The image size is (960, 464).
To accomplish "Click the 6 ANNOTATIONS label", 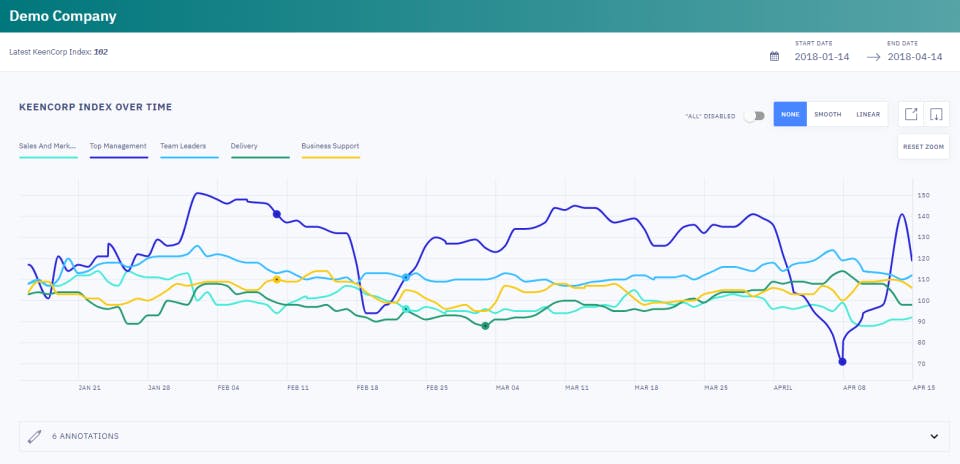I will (x=85, y=436).
